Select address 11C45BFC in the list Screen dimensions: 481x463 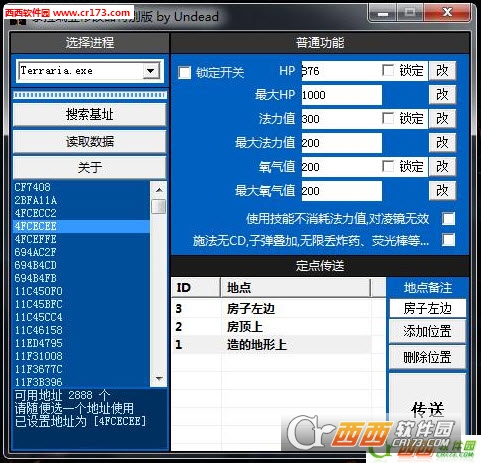(x=81, y=304)
